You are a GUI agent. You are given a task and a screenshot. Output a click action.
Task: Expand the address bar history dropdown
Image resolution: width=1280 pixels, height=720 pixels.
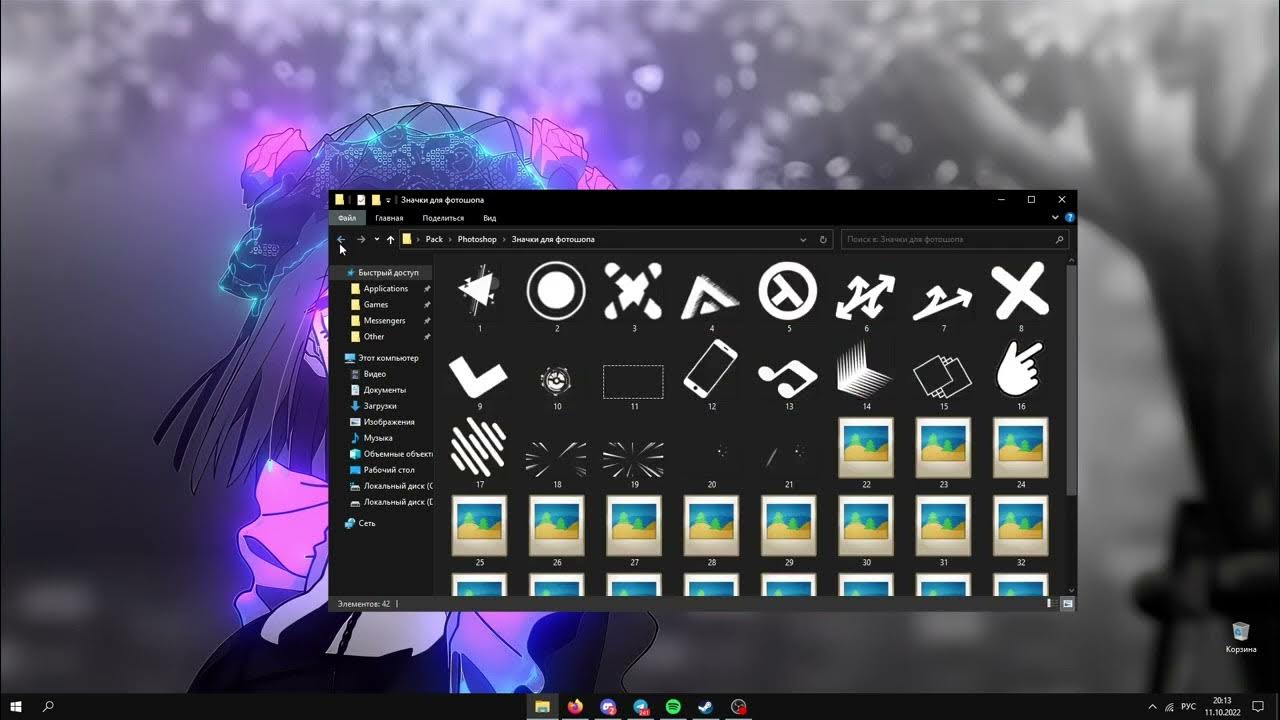(803, 240)
